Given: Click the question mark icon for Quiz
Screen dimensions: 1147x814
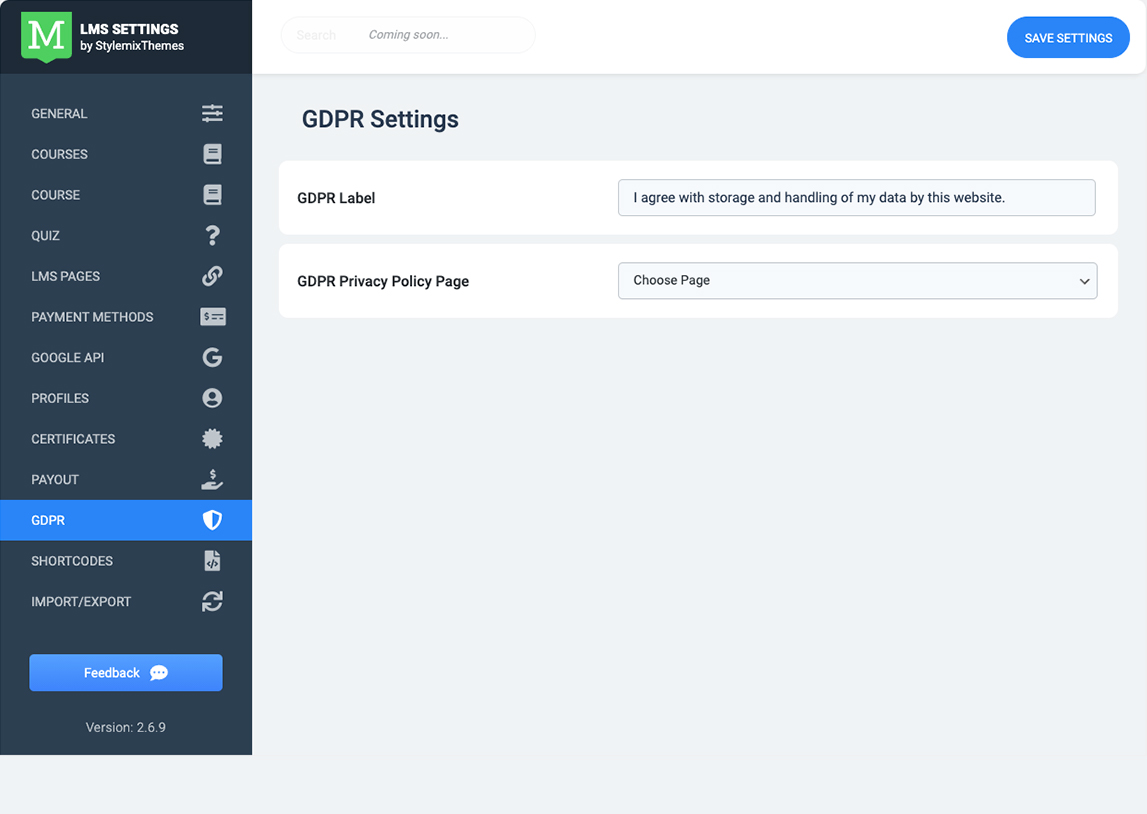Looking at the screenshot, I should click(x=212, y=235).
